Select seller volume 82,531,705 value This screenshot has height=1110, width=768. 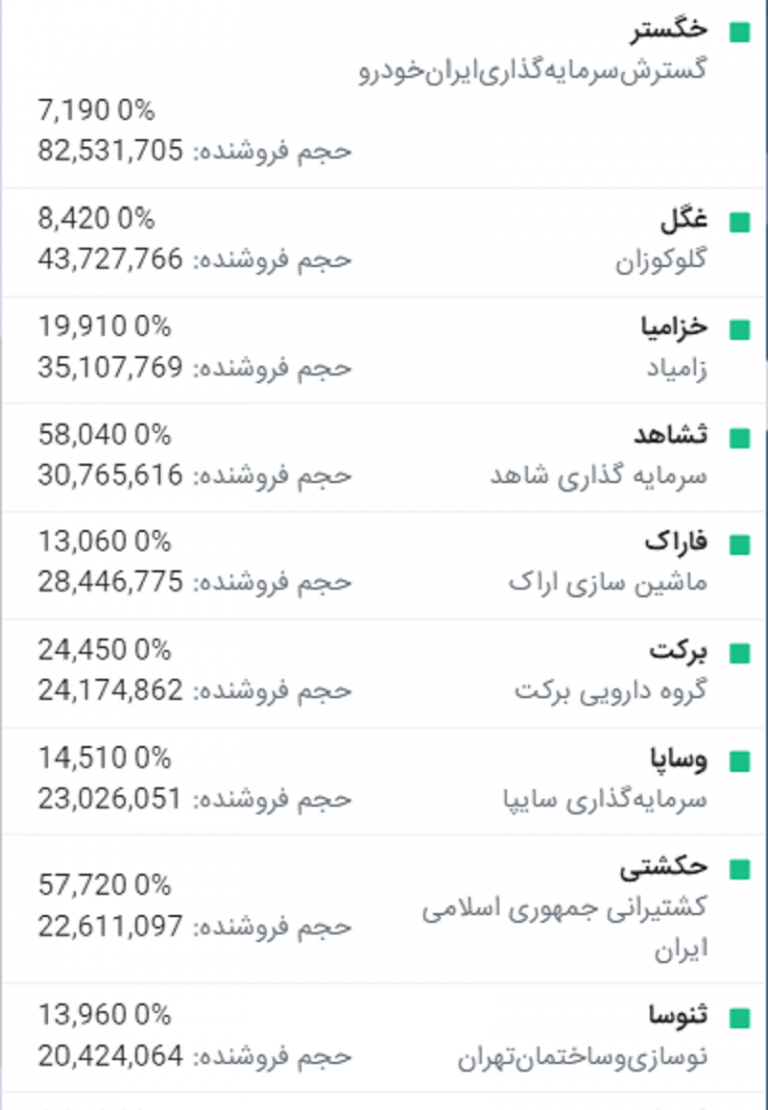click(x=110, y=151)
